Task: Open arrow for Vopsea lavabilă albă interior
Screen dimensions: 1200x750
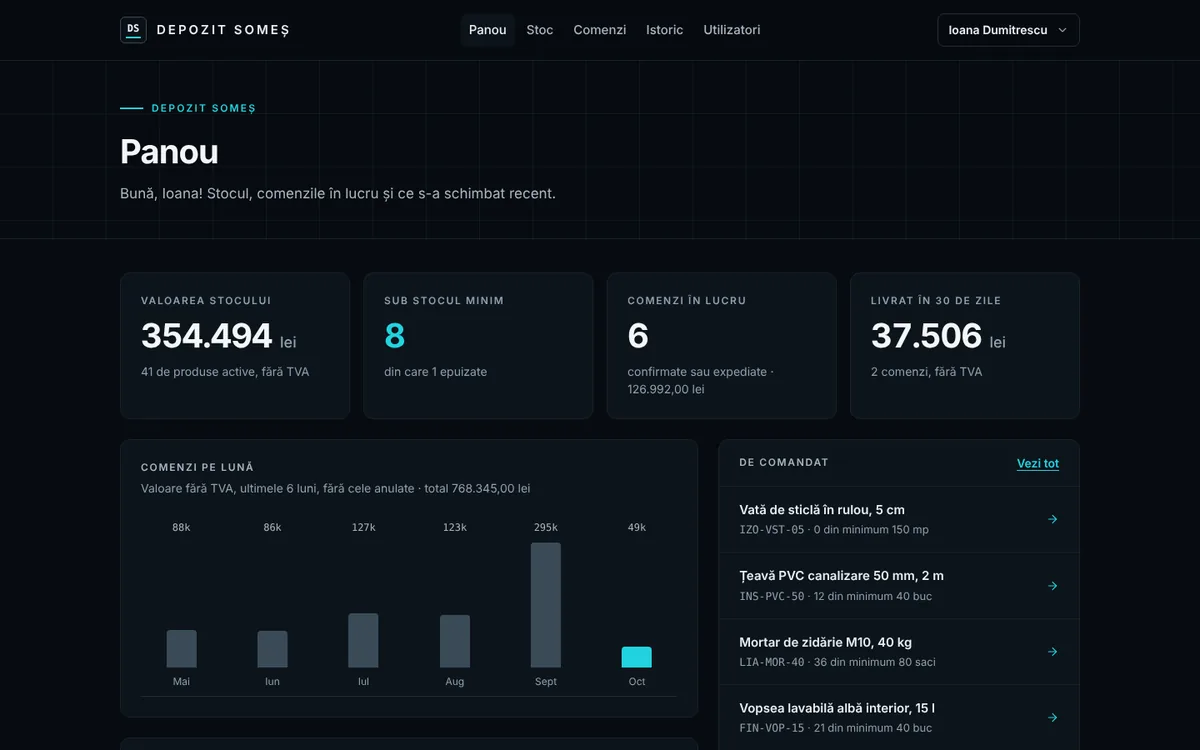Action: [x=1052, y=717]
